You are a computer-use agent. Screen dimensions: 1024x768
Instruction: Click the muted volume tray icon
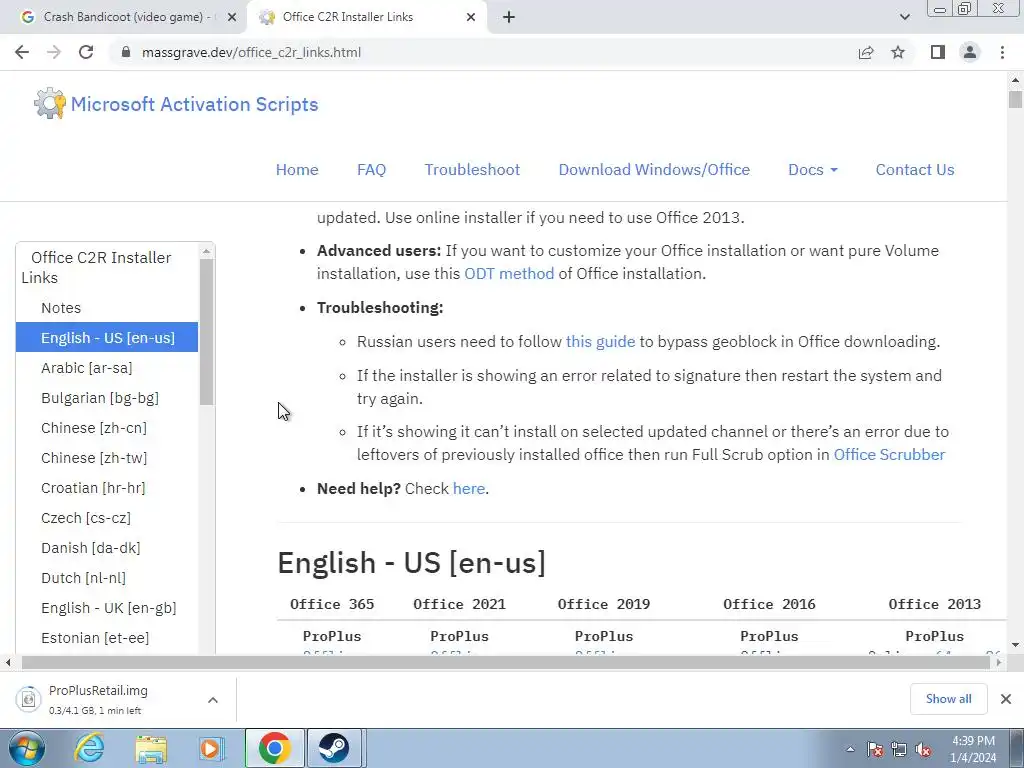(923, 749)
